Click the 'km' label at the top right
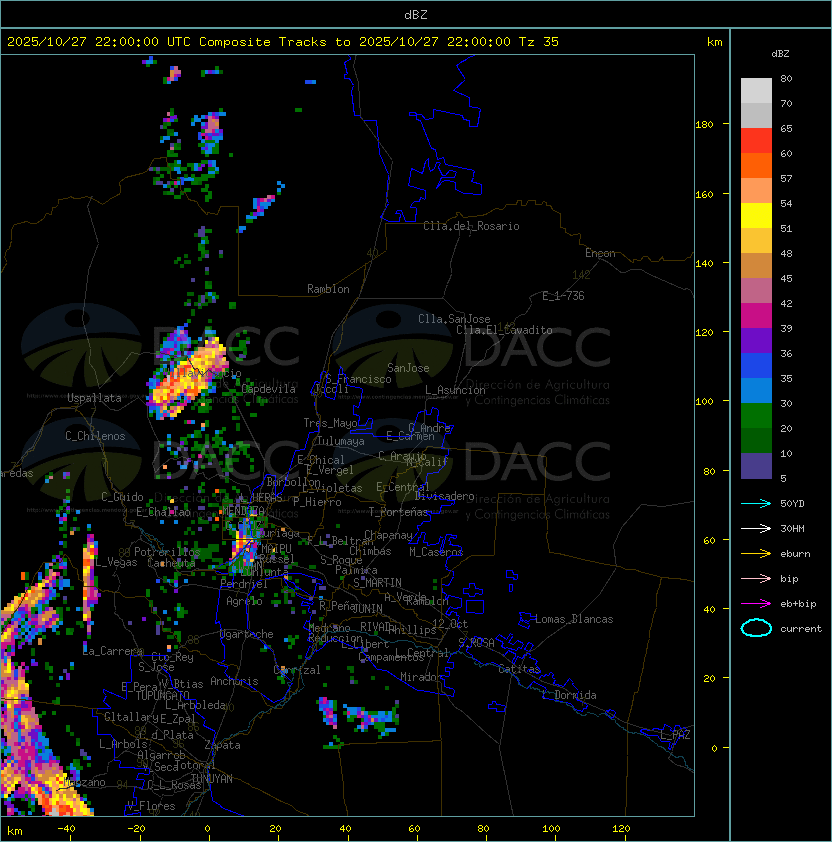The height and width of the screenshot is (842, 832). tap(714, 42)
